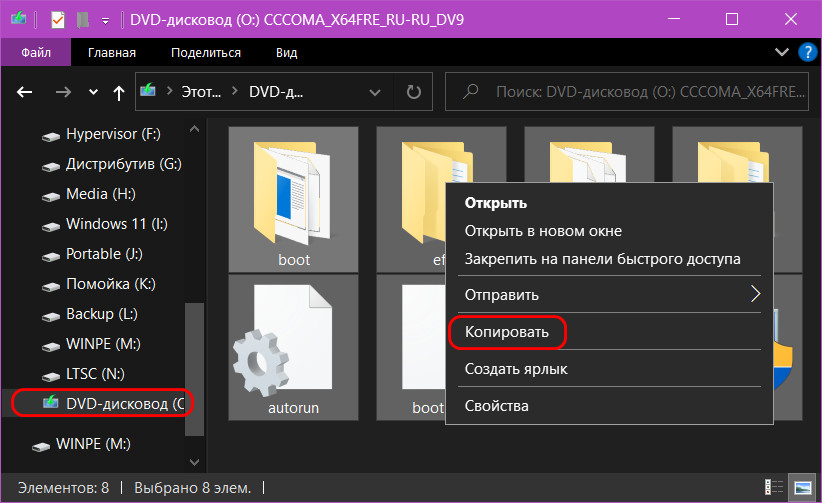Viewport: 822px width, 503px height.
Task: Click the navigation pane scrollbar thumb
Action: 194,369
